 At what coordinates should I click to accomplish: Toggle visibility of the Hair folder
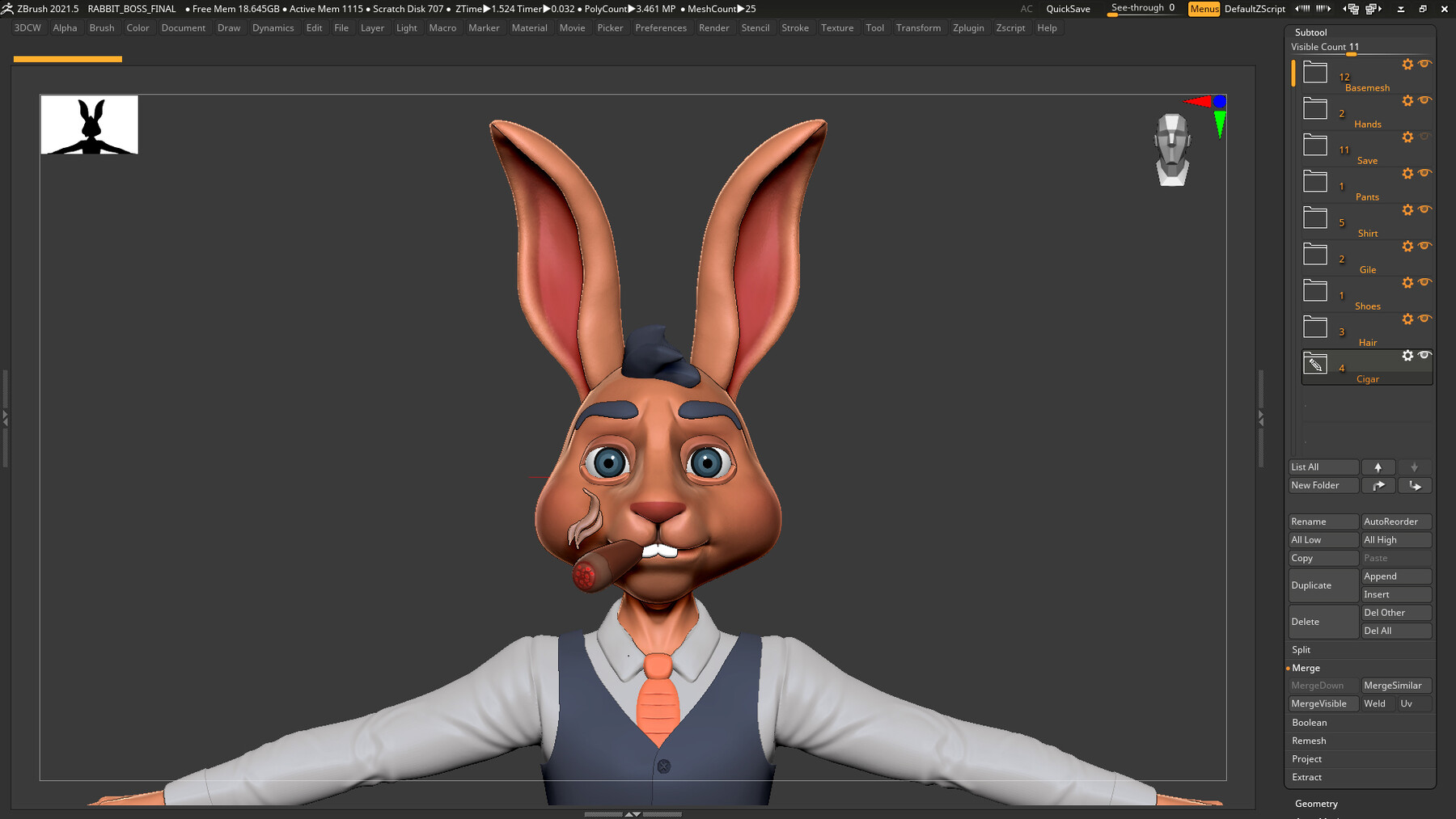coord(1424,319)
